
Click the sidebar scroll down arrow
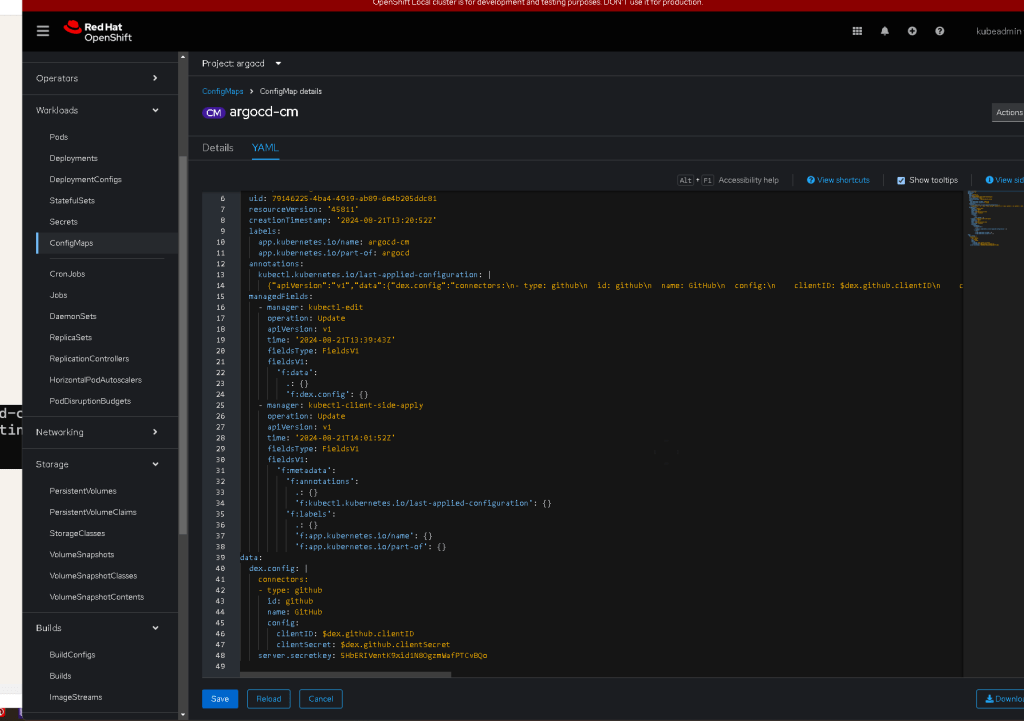click(183, 714)
